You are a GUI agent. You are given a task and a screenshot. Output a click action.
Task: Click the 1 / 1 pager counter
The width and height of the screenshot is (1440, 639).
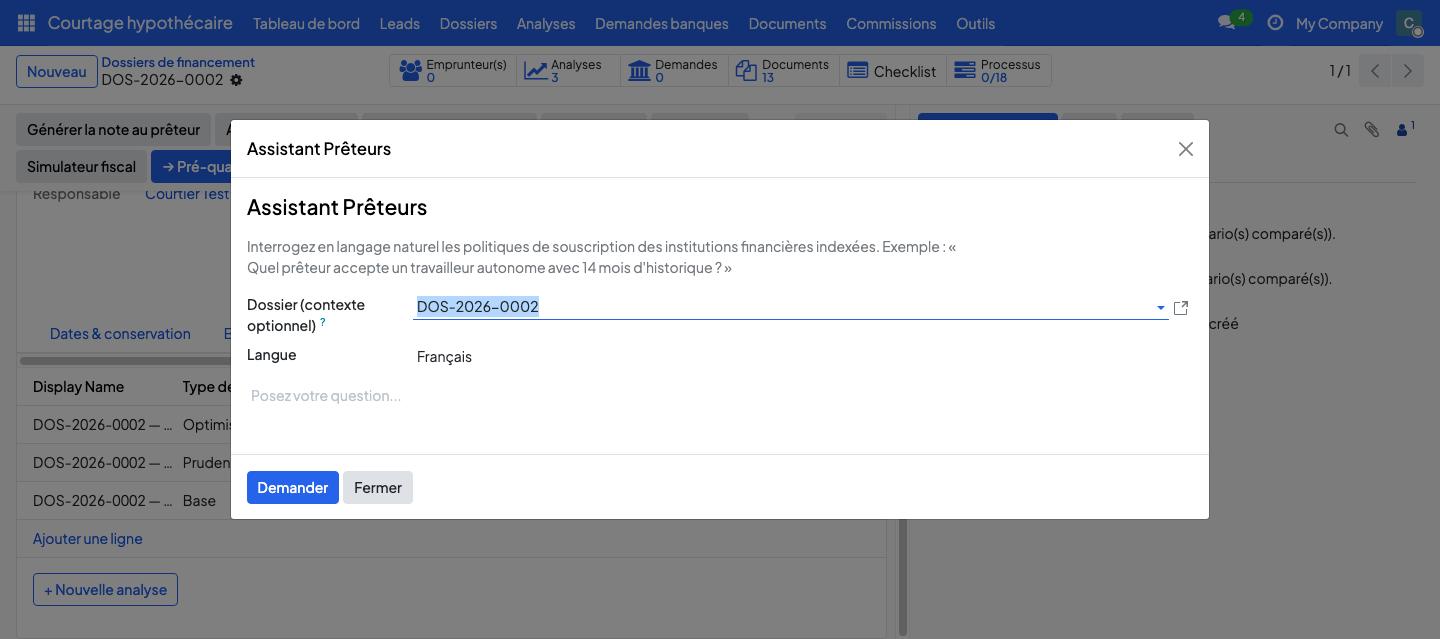1340,71
